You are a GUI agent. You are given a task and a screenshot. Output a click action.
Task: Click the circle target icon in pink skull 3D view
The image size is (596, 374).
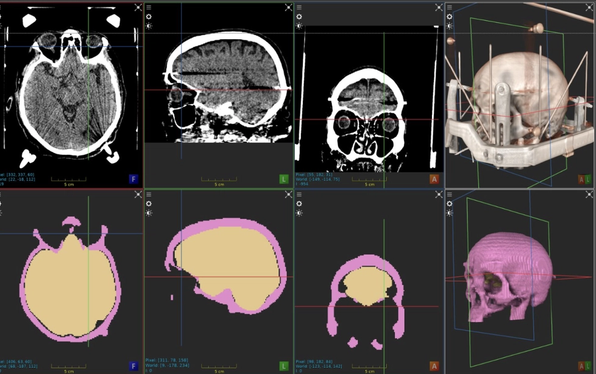pos(450,204)
